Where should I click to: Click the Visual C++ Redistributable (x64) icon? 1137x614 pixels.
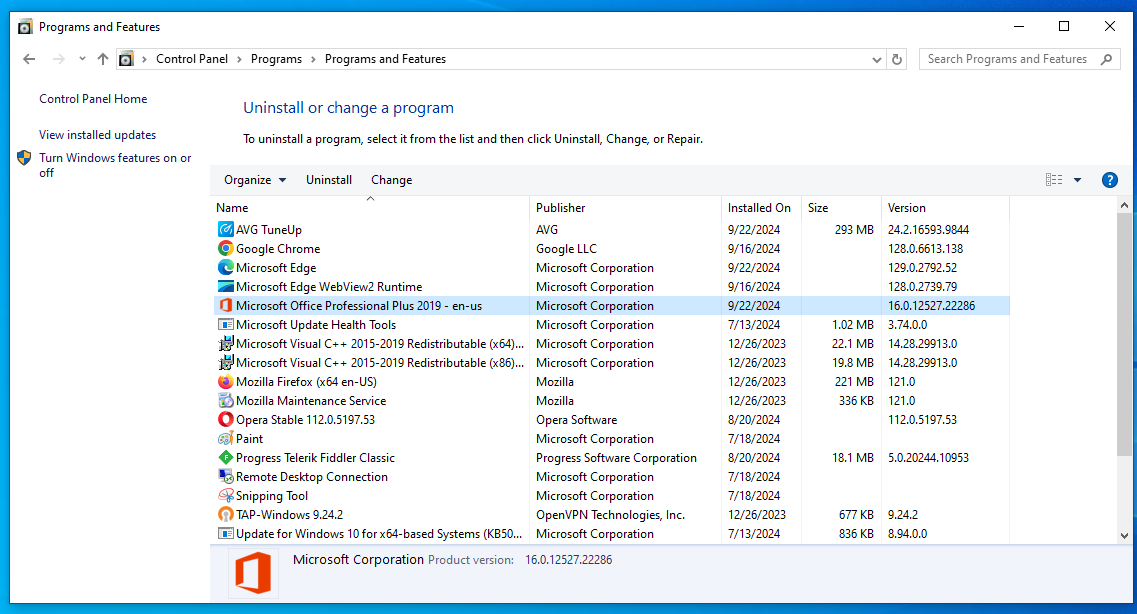(x=226, y=344)
